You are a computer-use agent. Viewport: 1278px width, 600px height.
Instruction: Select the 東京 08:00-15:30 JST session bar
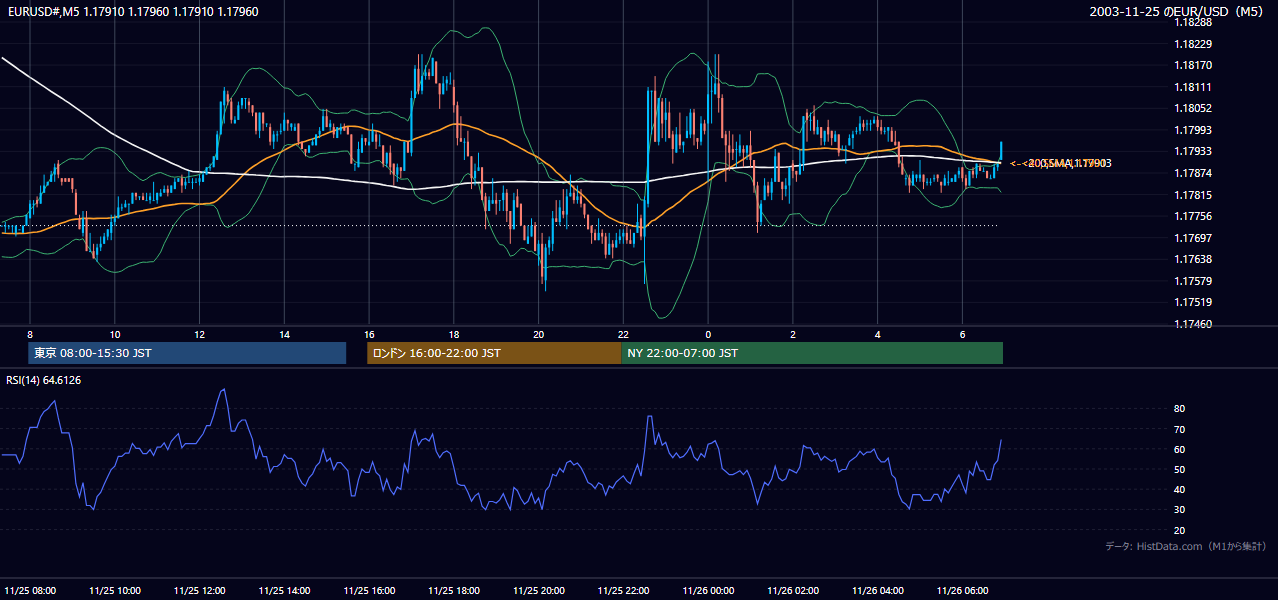pyautogui.click(x=187, y=353)
